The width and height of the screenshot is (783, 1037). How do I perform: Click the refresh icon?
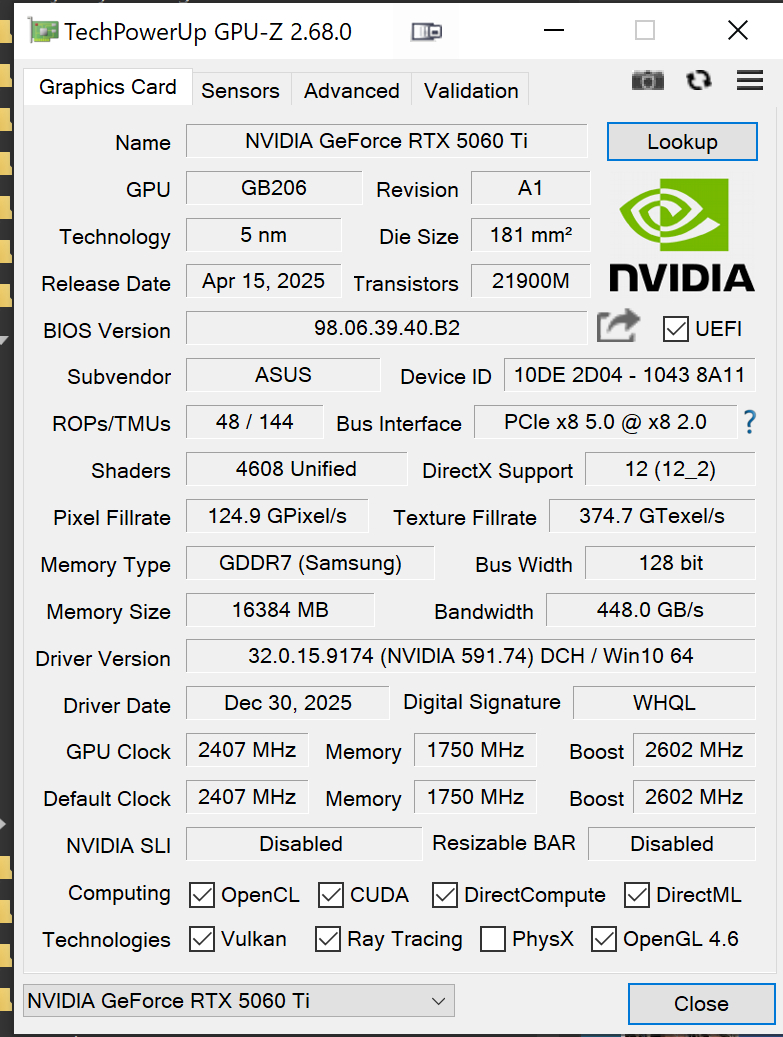(x=699, y=81)
